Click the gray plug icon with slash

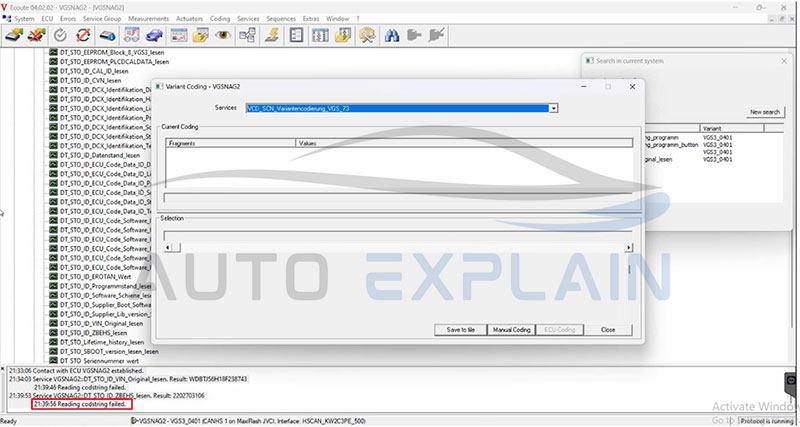coord(437,35)
